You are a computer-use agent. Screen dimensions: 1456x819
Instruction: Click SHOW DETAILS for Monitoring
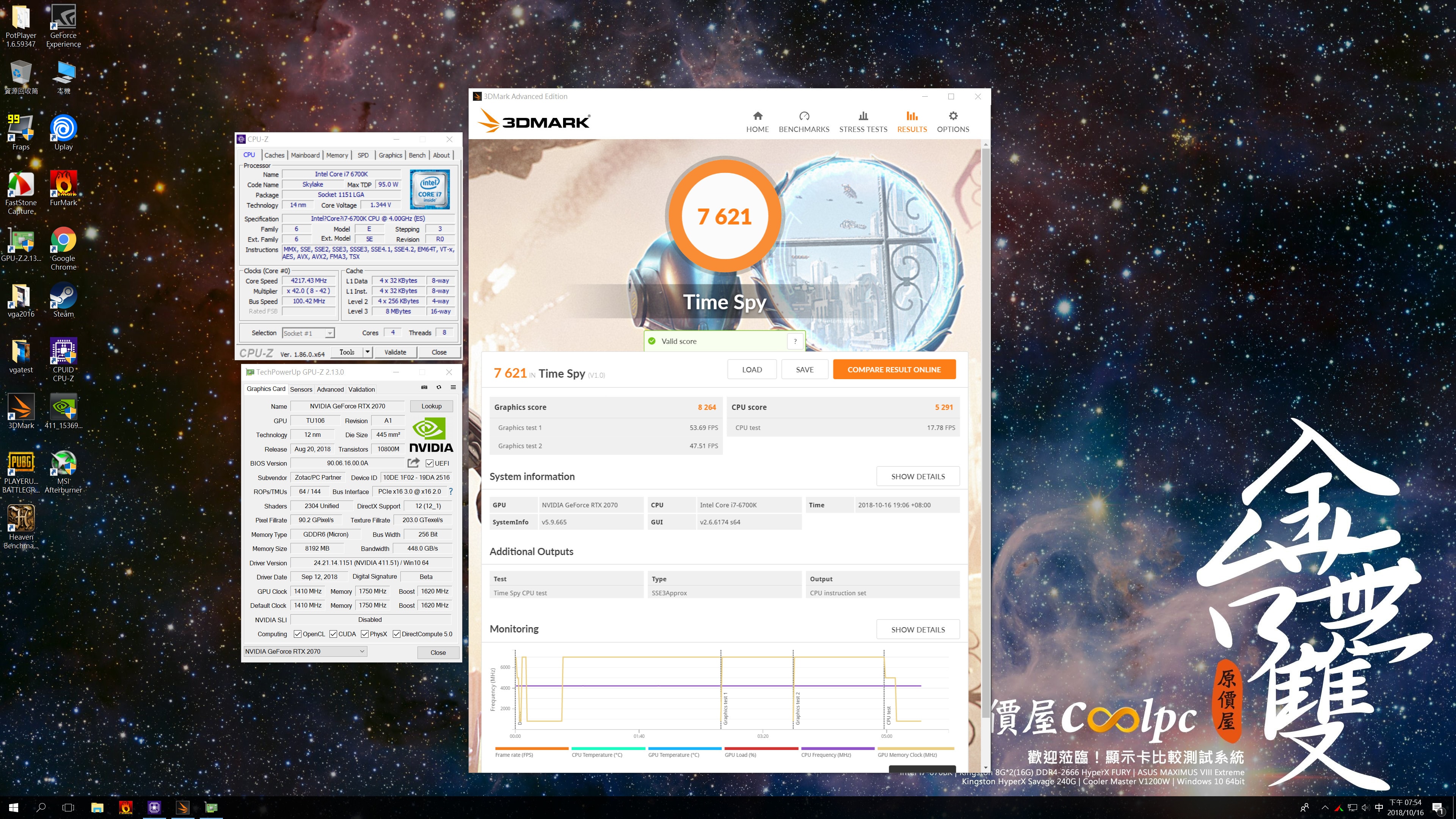(x=918, y=630)
